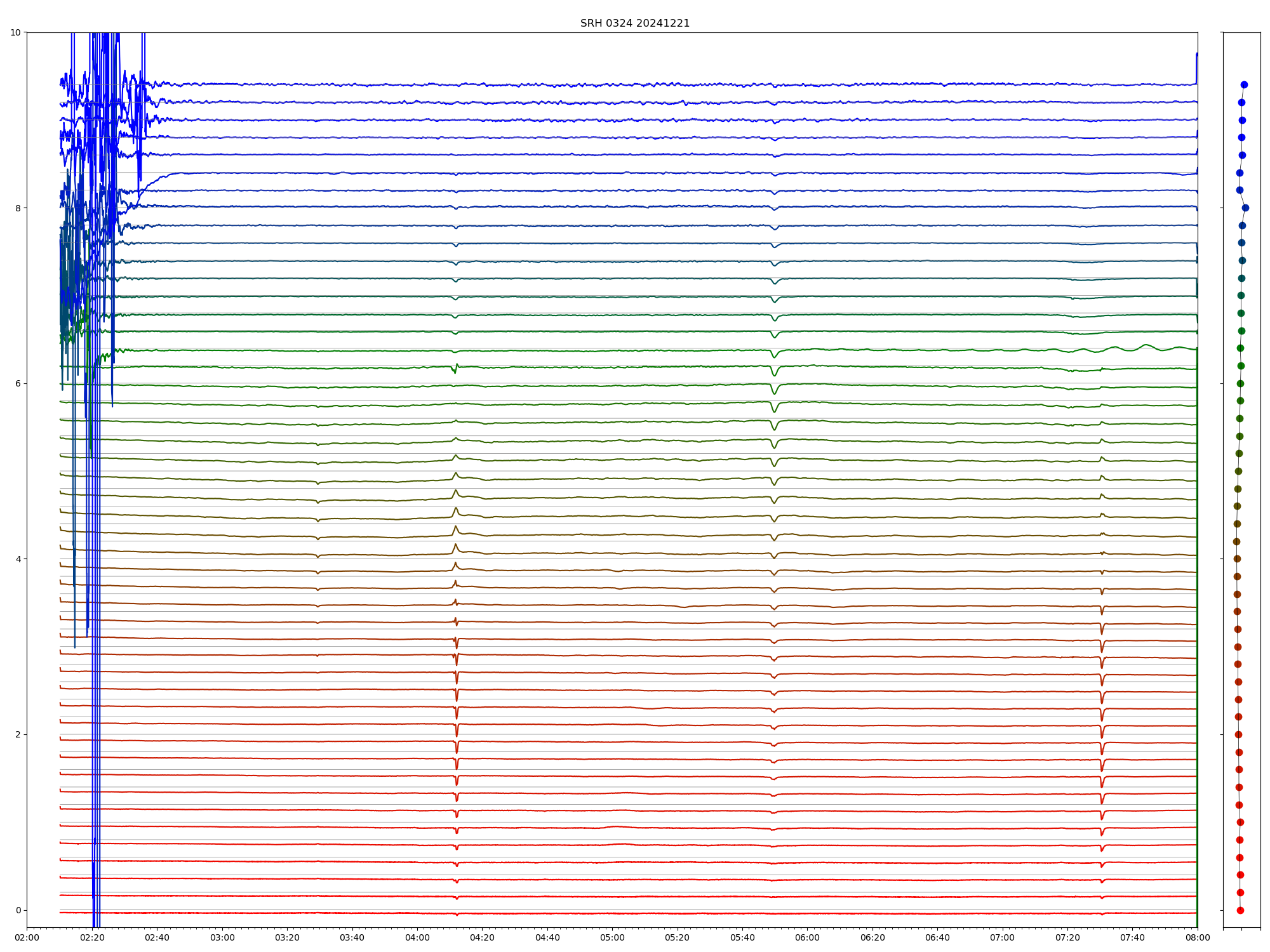Screen dimensions: 1270x952
Task: Click the y-axis tick label 10
Action: tap(15, 32)
